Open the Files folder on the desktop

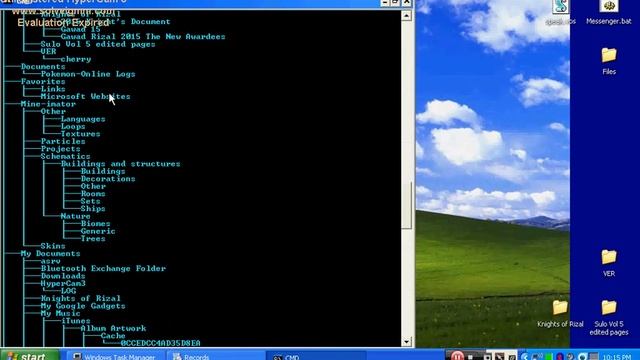(x=609, y=61)
